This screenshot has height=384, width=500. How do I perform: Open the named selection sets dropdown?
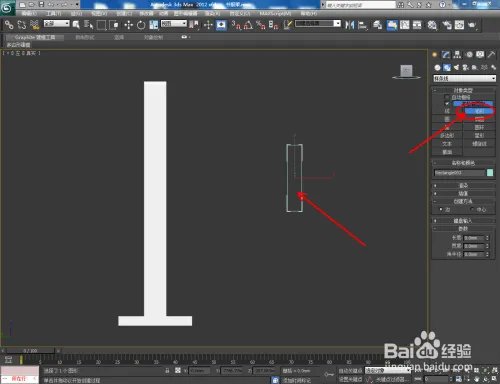coord(318,23)
